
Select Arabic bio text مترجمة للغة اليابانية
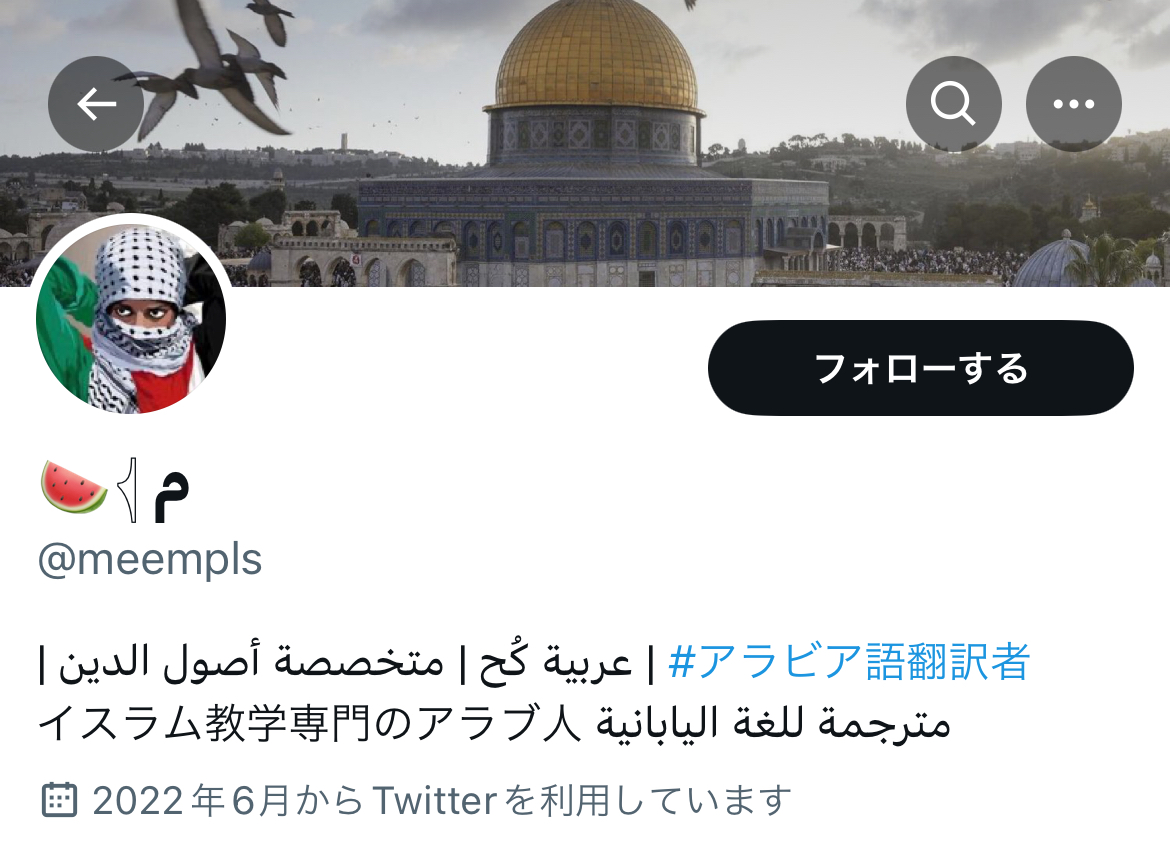pyautogui.click(x=773, y=724)
